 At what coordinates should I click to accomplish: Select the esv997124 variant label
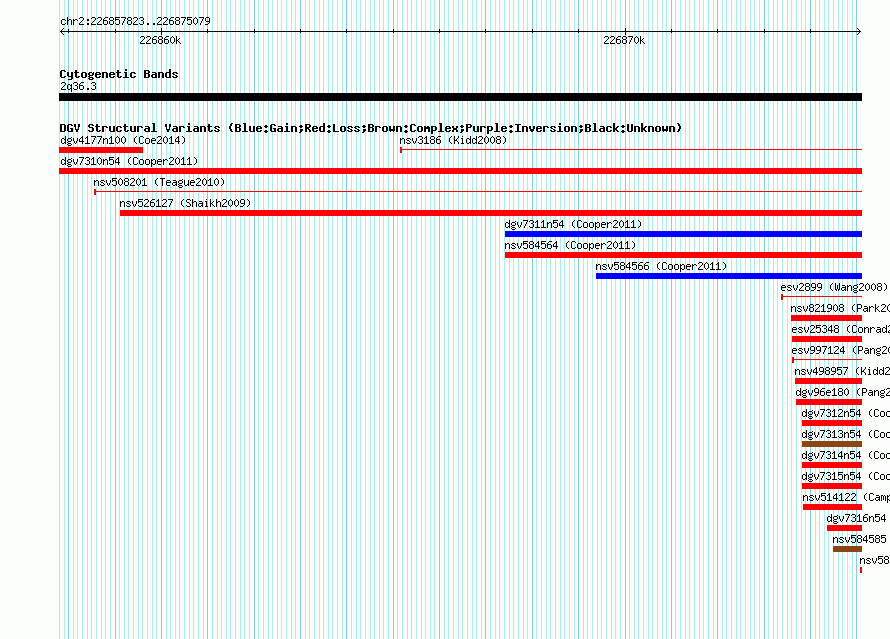pos(841,350)
